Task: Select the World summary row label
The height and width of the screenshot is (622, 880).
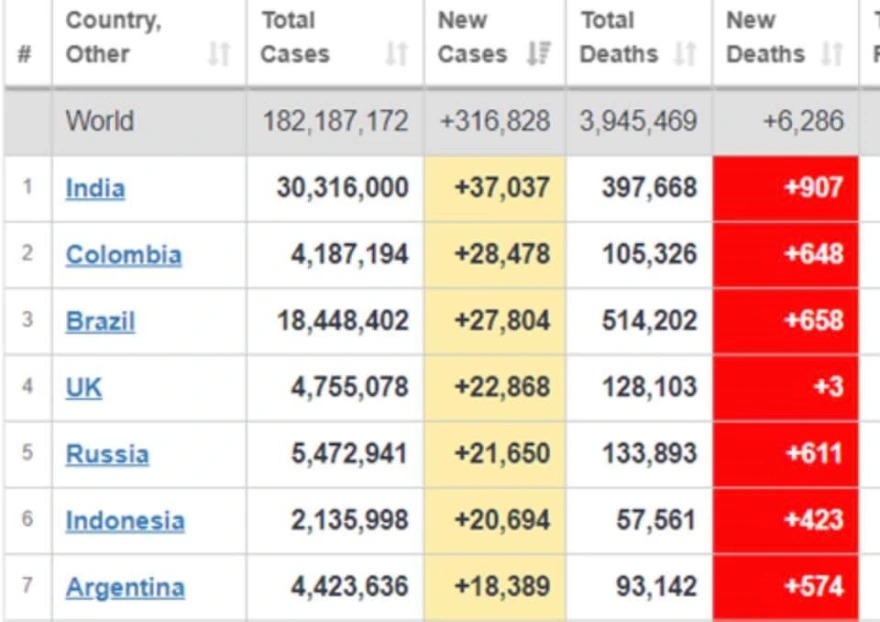Action: (100, 121)
